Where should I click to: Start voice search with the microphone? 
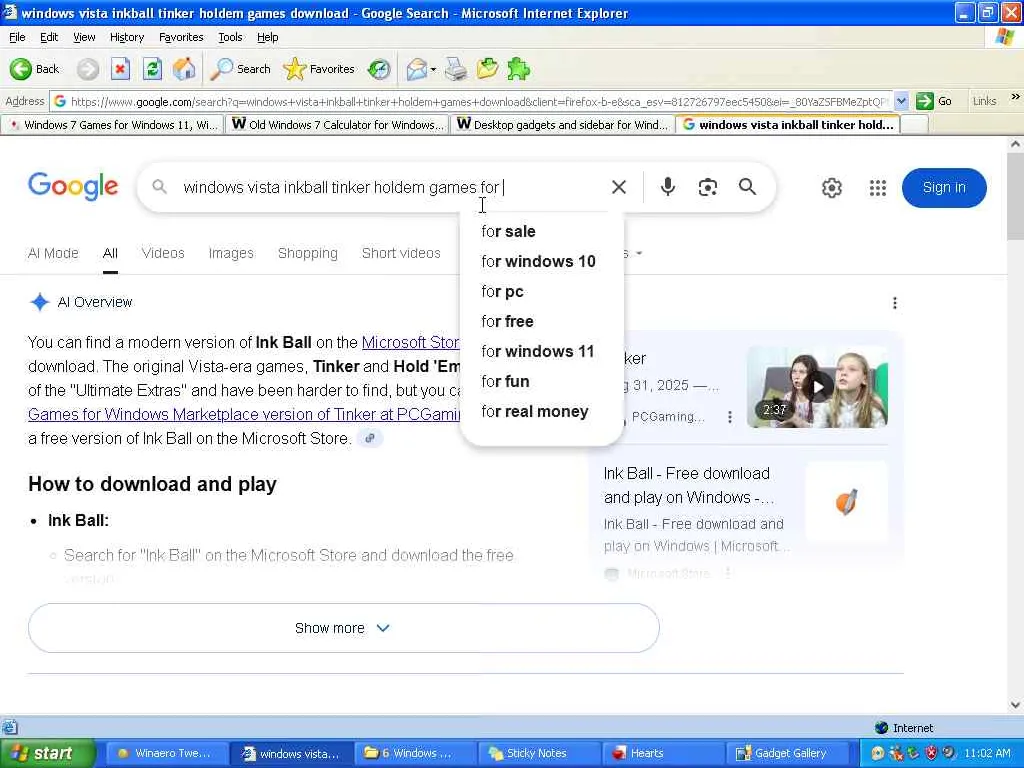pyautogui.click(x=667, y=187)
